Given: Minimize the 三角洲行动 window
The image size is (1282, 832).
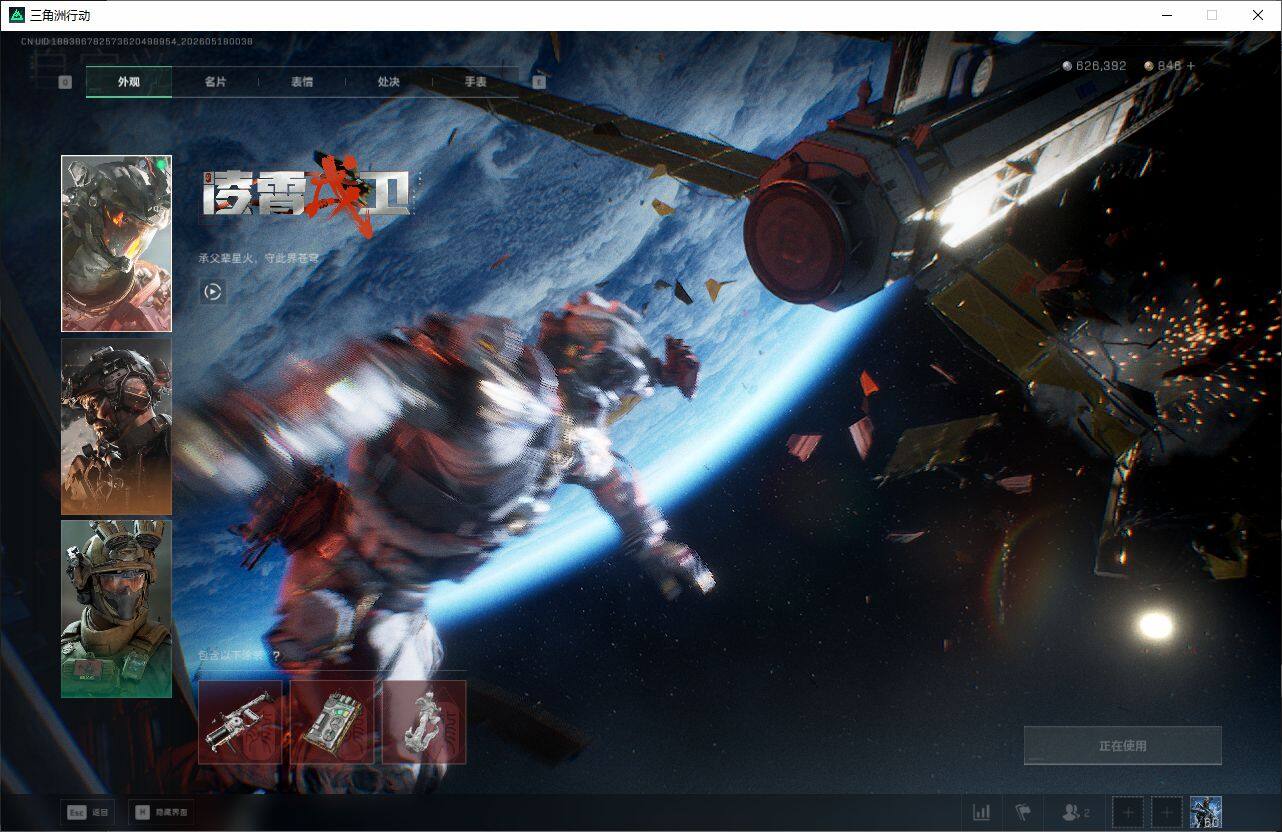Looking at the screenshot, I should coord(1166,15).
